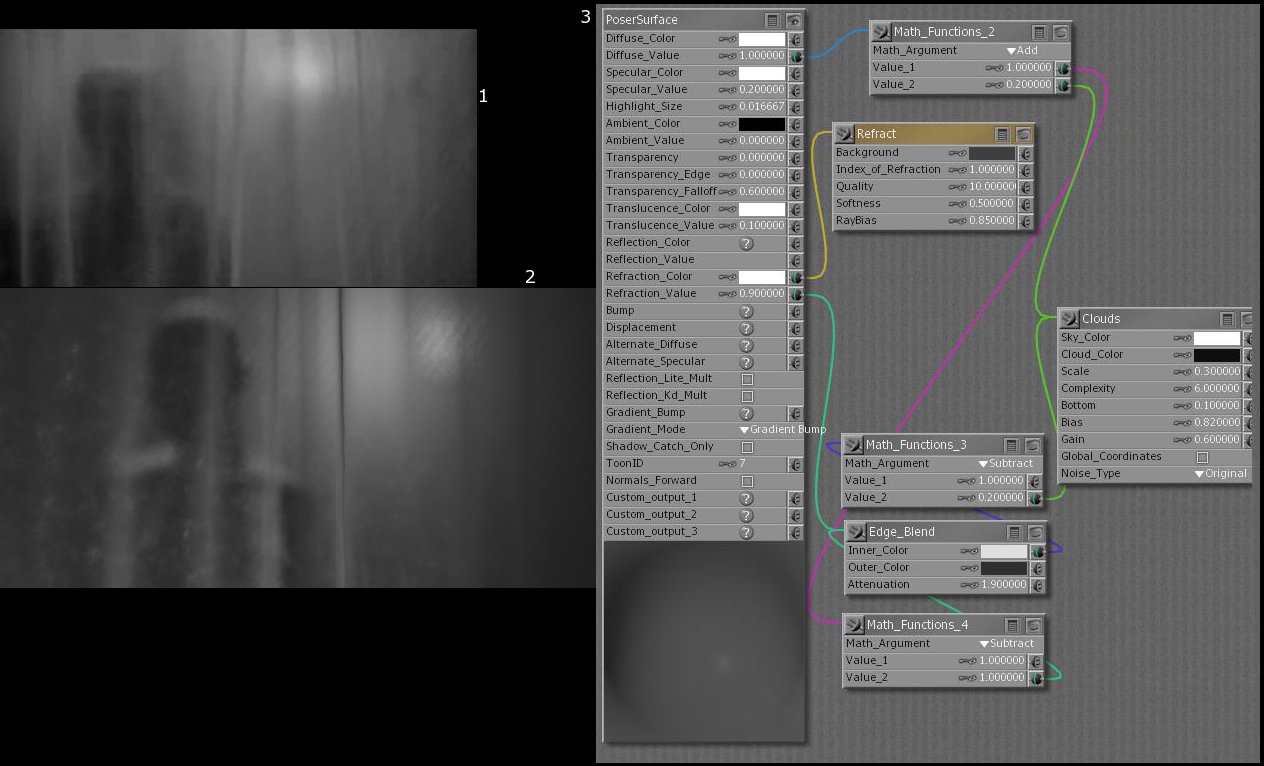The width and height of the screenshot is (1264, 766).
Task: Click the Math_Functions_2 node output plug icon
Action: [881, 32]
